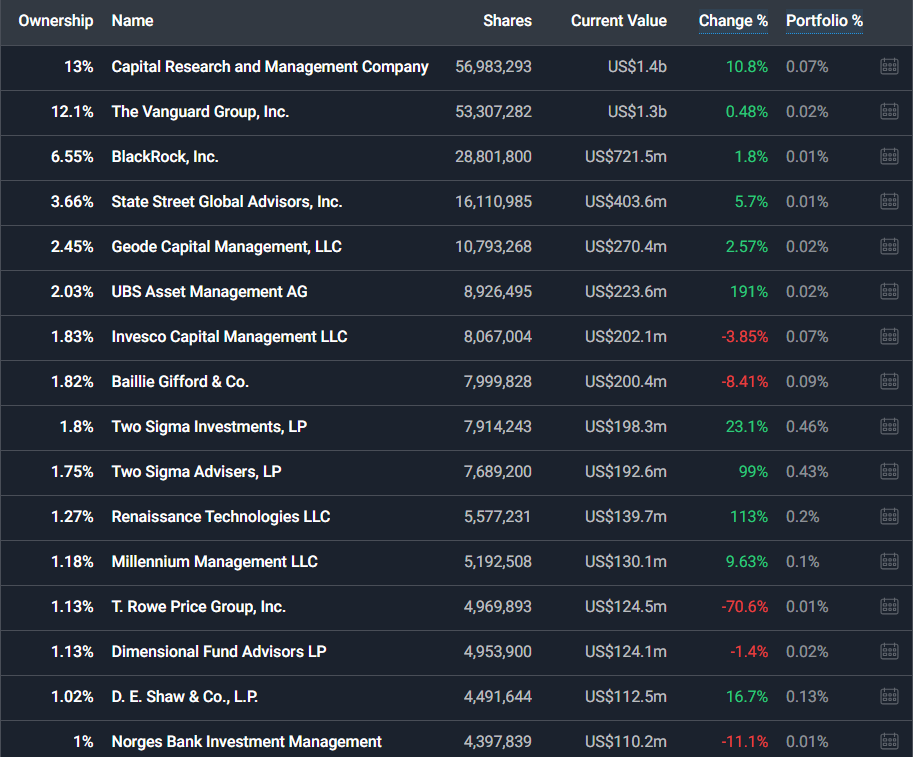Select Norges Bank Investment Management name
Screen dimensions: 913x757
[x=246, y=741]
